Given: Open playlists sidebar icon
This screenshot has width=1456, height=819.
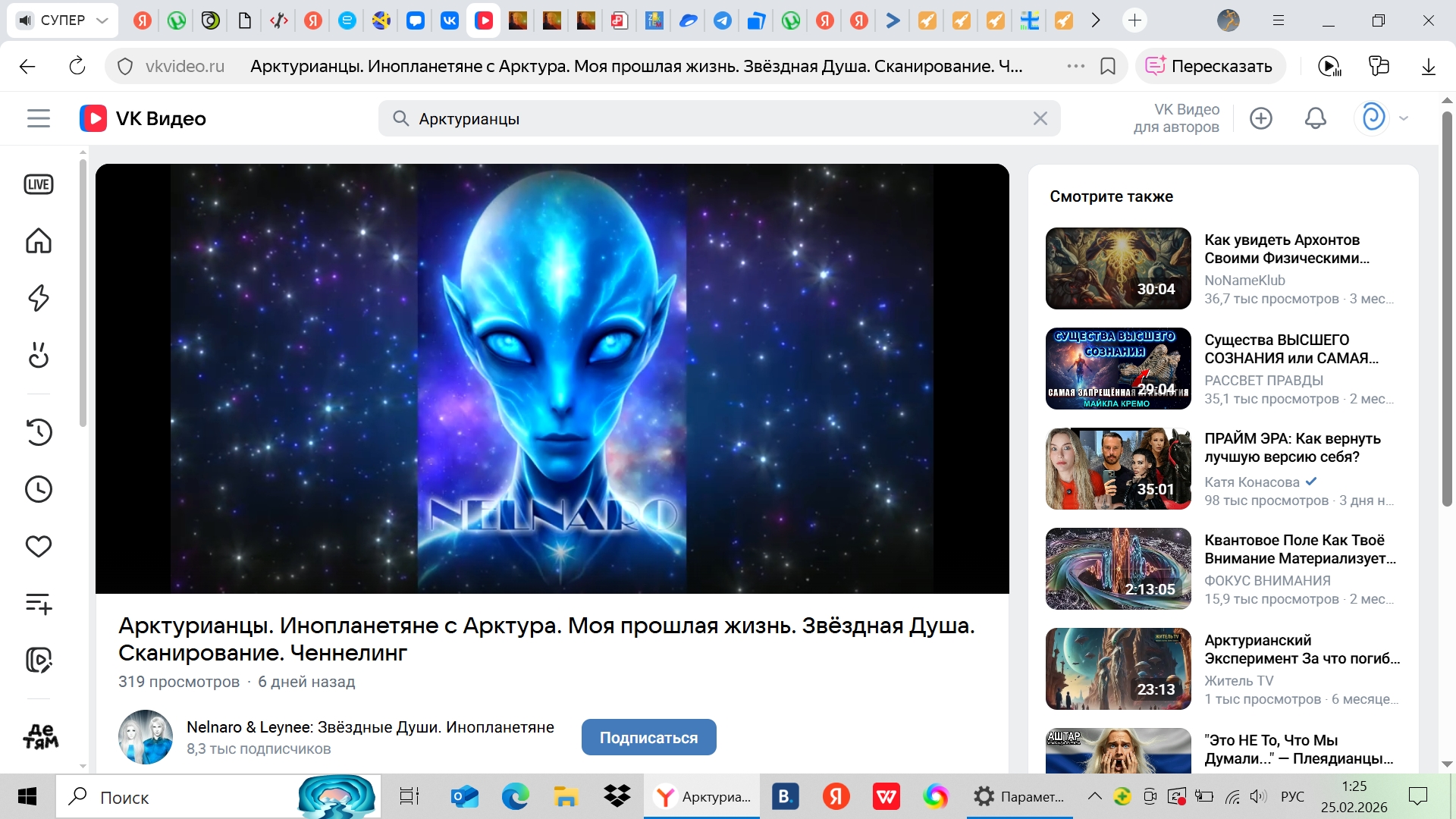Looking at the screenshot, I should tap(39, 604).
